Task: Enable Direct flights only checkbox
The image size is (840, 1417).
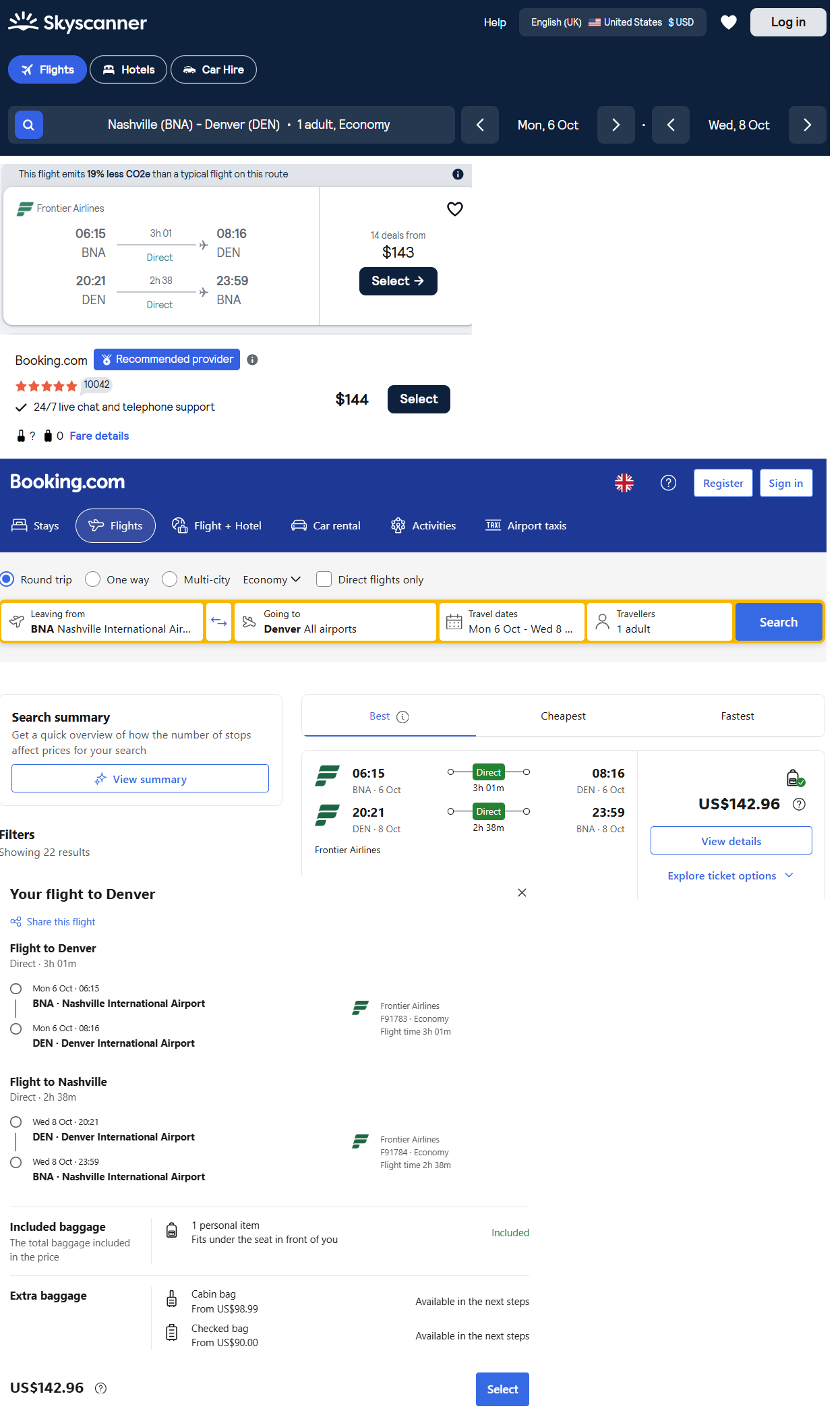Action: 324,579
